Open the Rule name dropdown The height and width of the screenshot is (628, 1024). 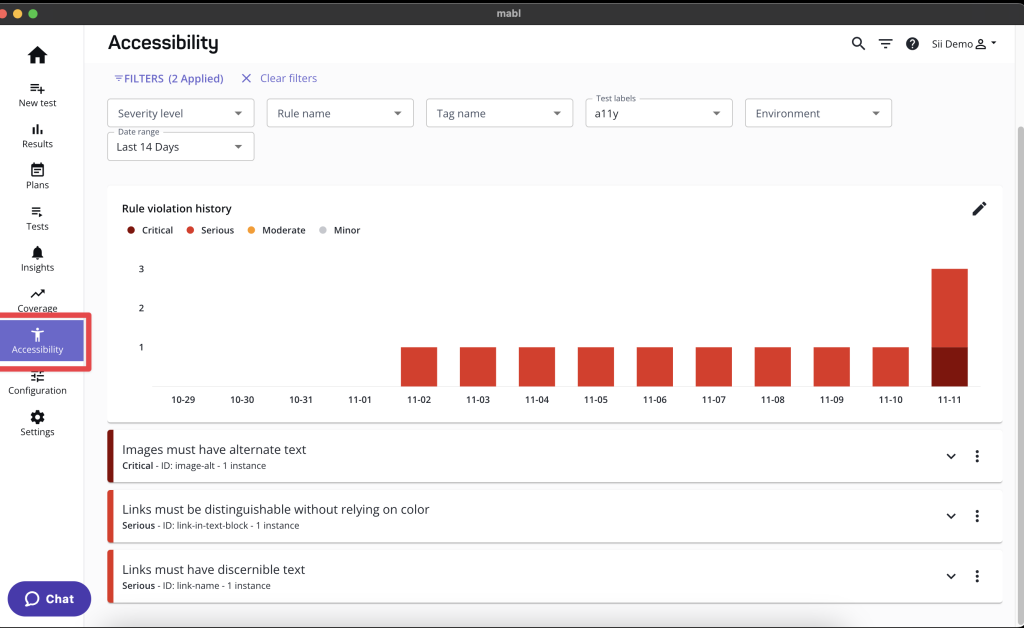[340, 113]
